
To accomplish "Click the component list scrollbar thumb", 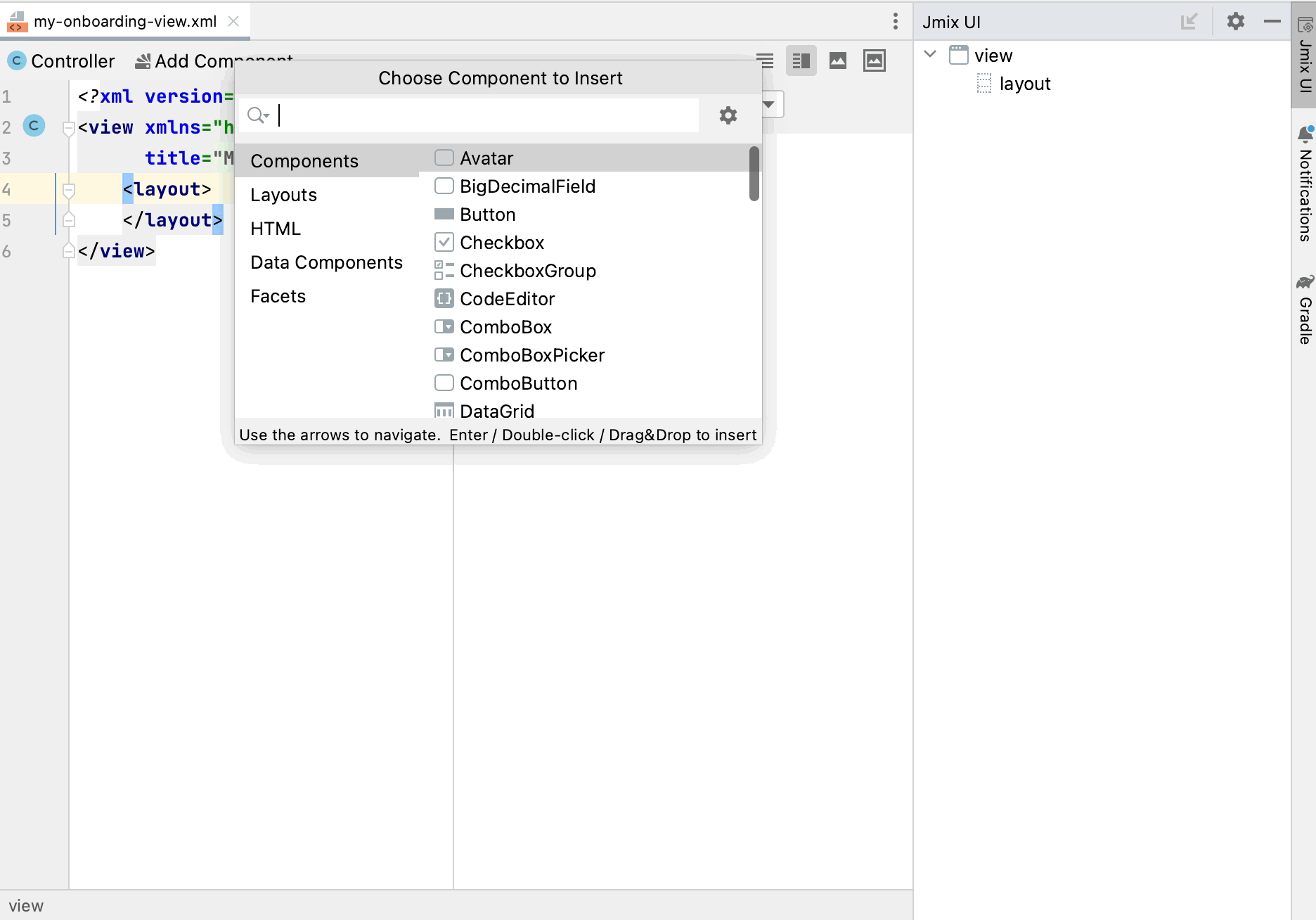I will (754, 174).
